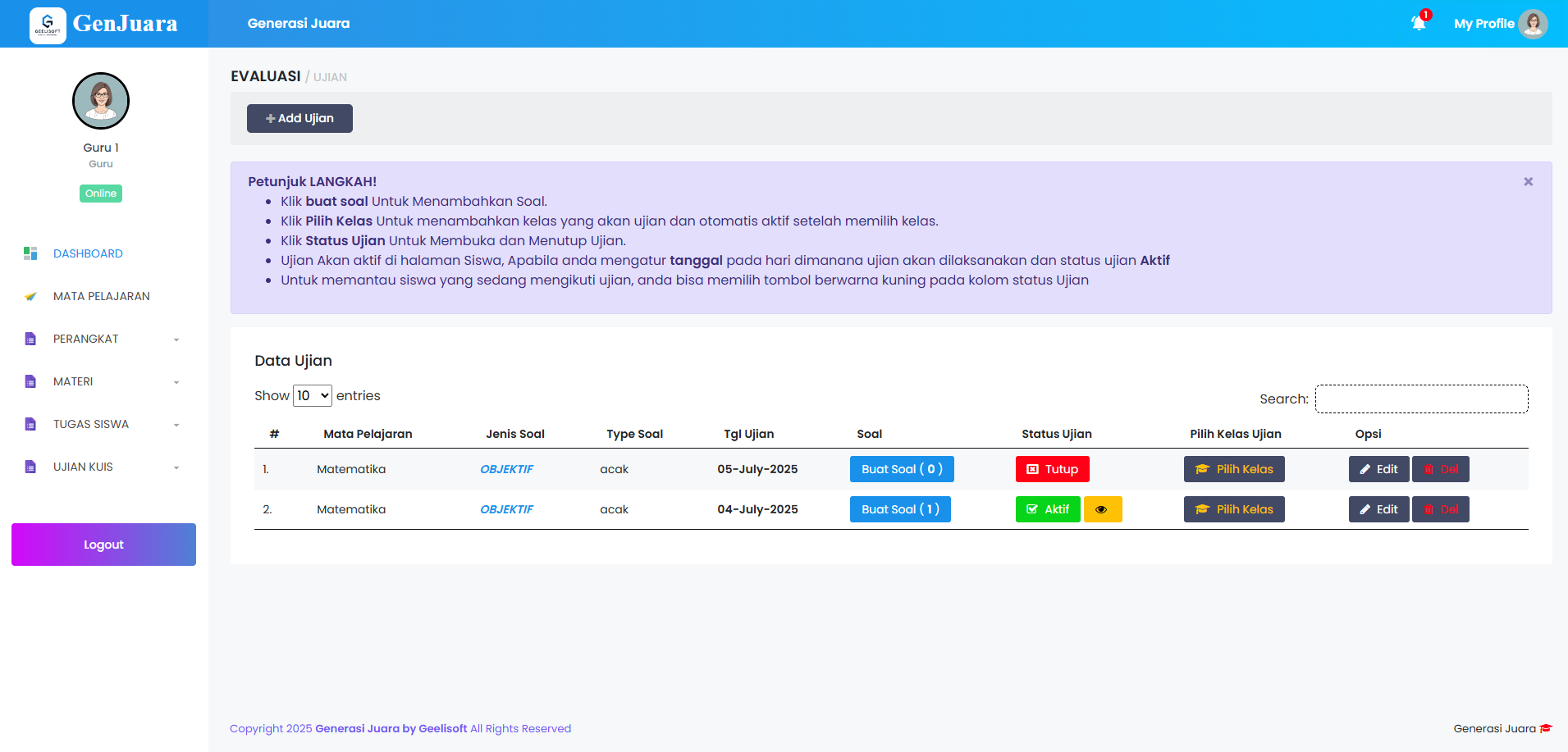This screenshot has width=1568, height=752.
Task: Delete the 05-July-2025 exam with Del
Action: pos(1440,469)
